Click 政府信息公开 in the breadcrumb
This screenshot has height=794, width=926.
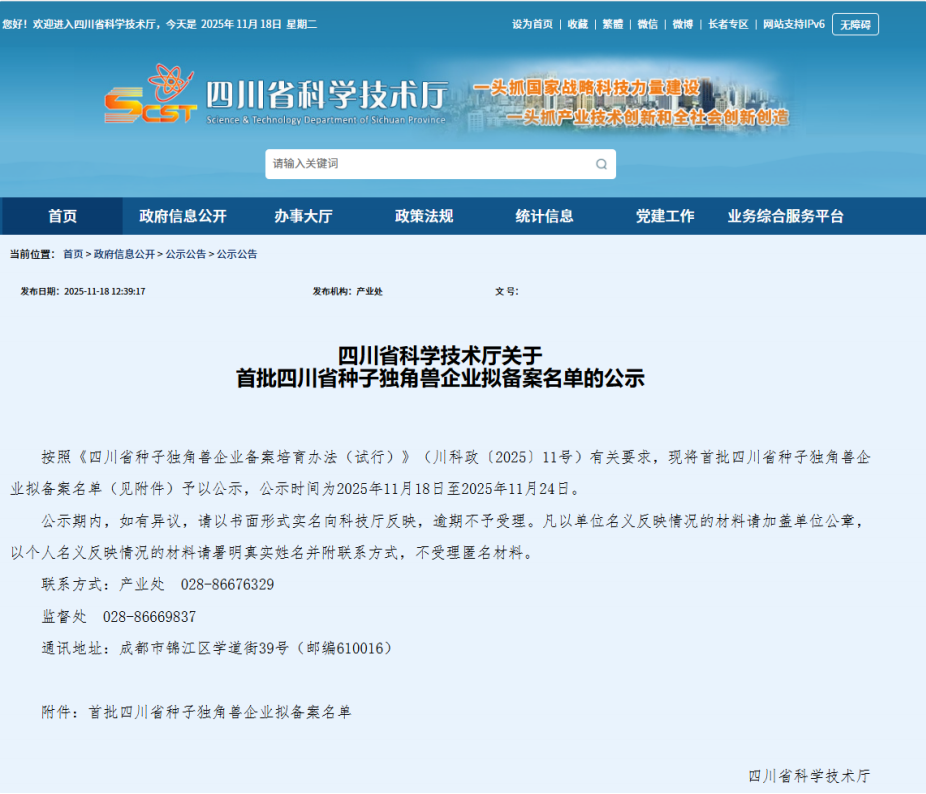(124, 254)
